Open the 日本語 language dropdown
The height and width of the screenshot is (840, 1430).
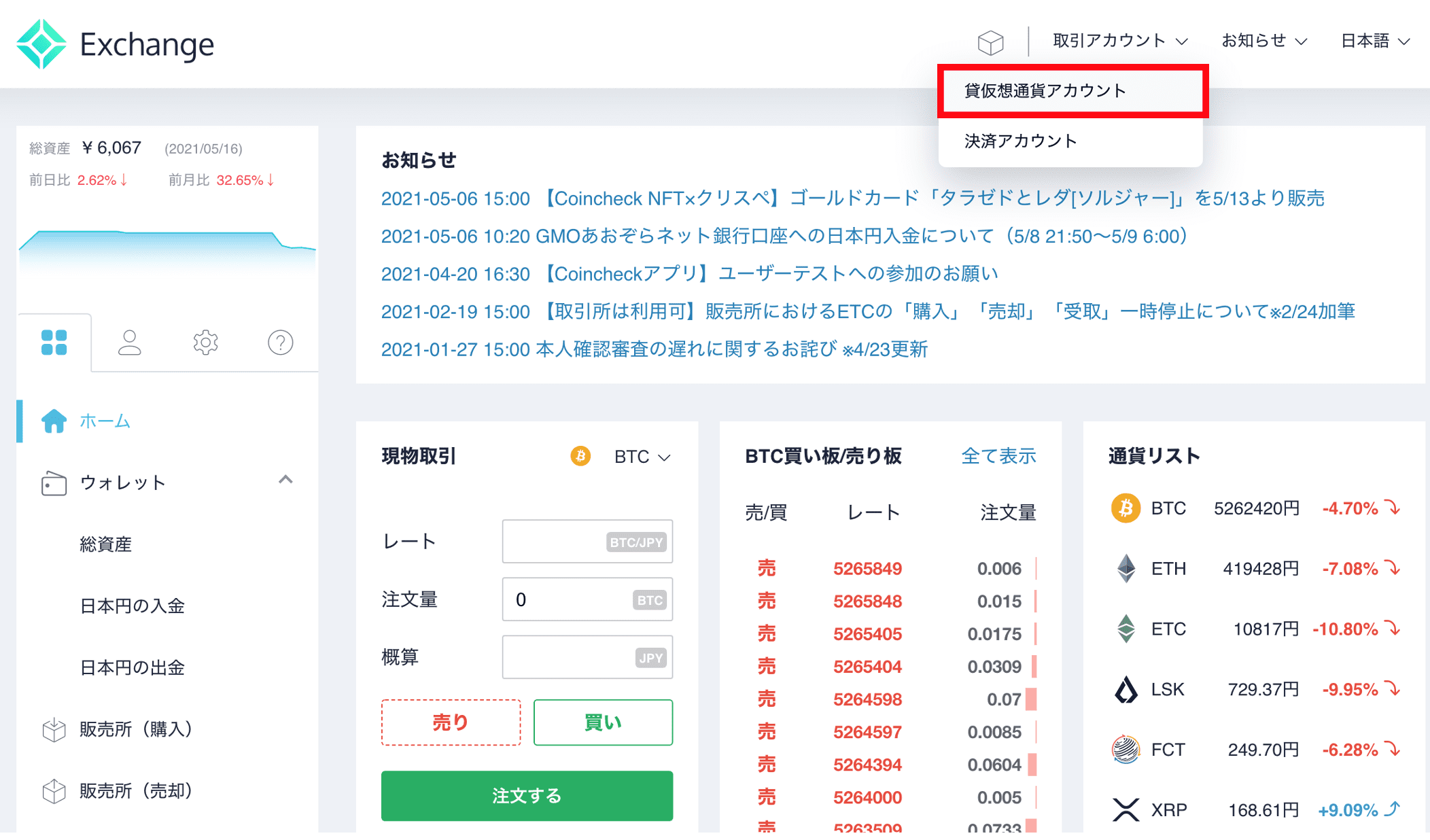tap(1374, 41)
